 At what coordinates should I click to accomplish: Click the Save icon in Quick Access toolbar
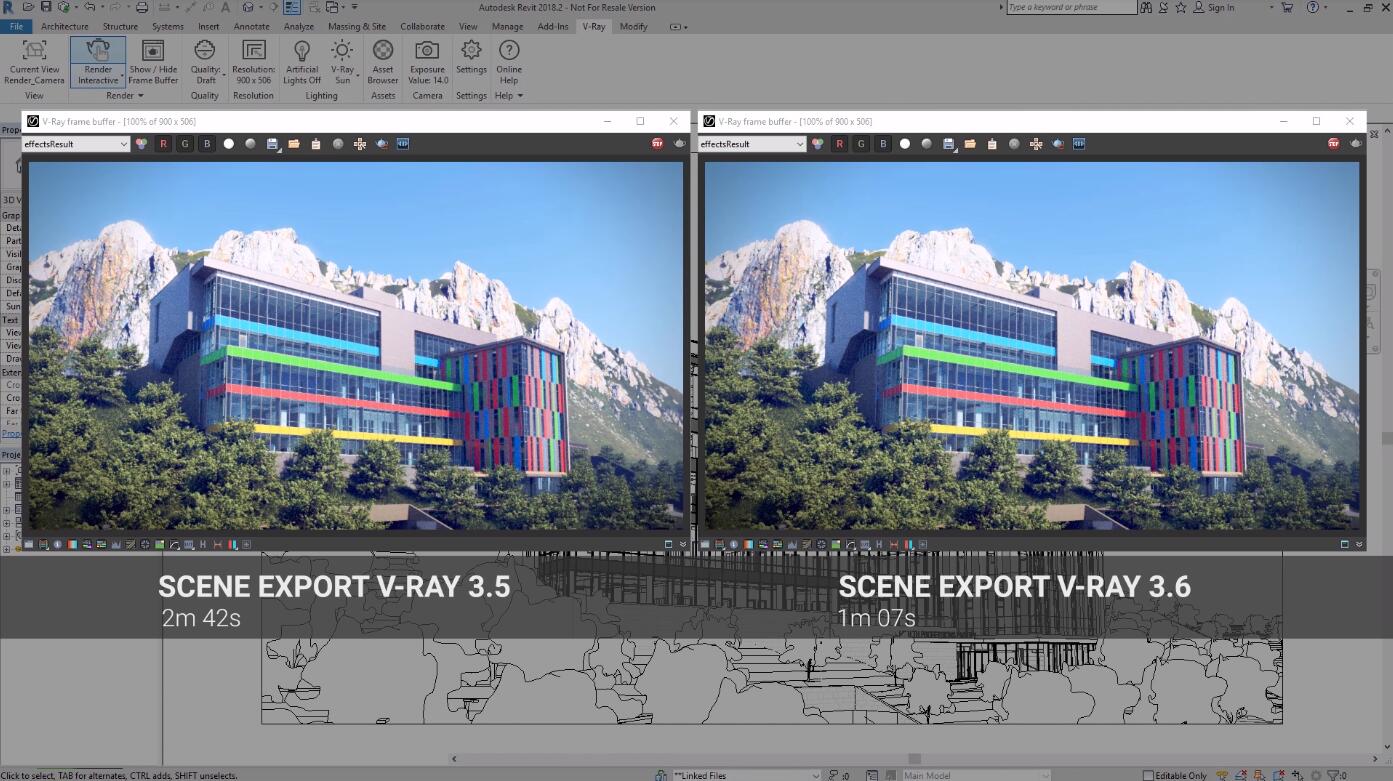tap(46, 7)
